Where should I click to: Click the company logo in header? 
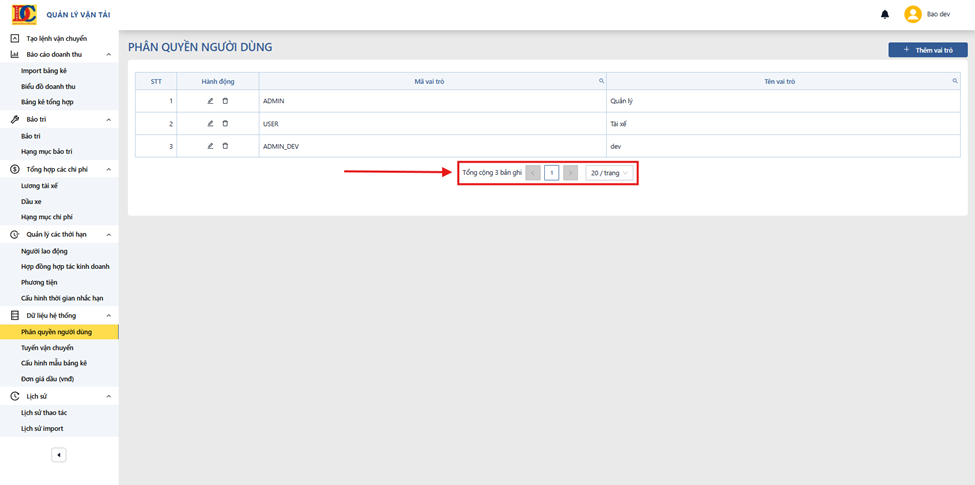tap(24, 14)
